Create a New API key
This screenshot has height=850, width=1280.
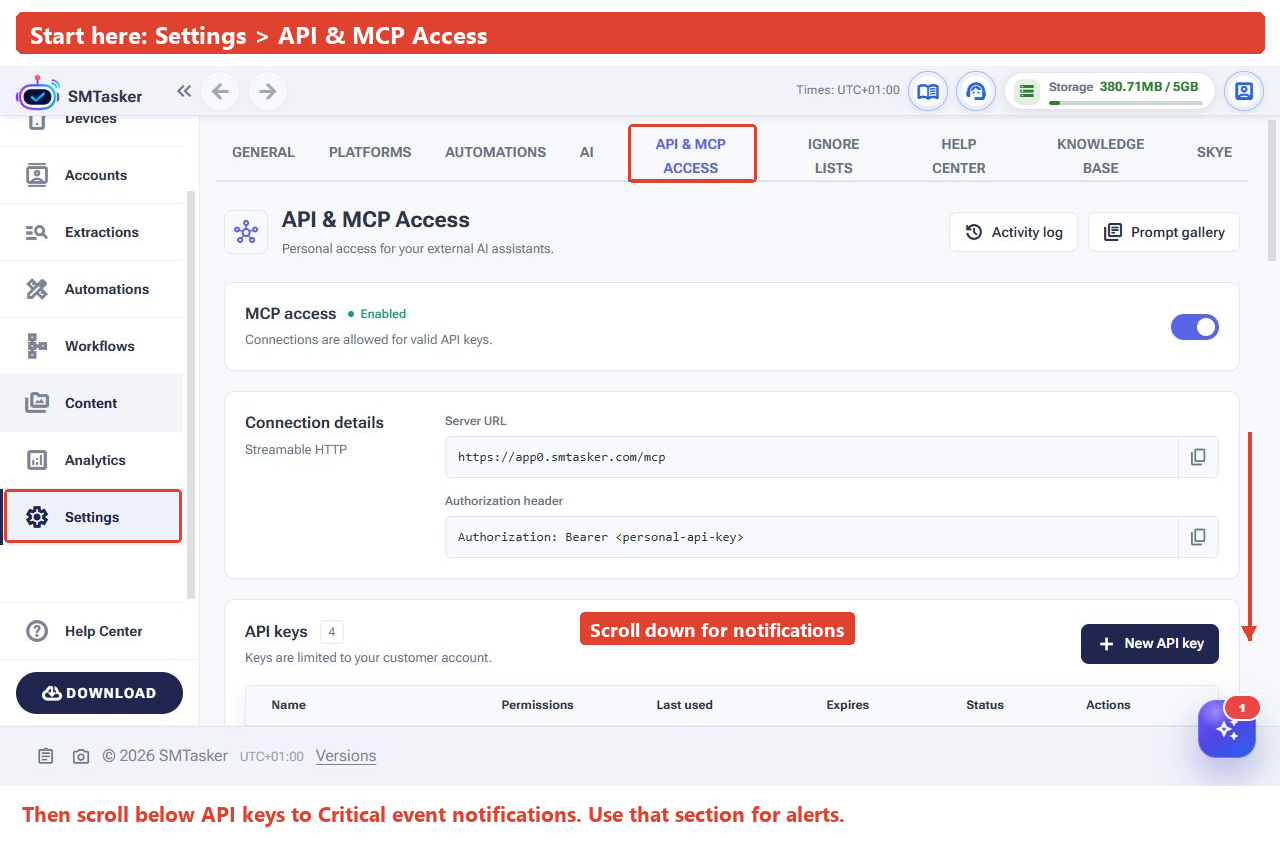(1150, 644)
